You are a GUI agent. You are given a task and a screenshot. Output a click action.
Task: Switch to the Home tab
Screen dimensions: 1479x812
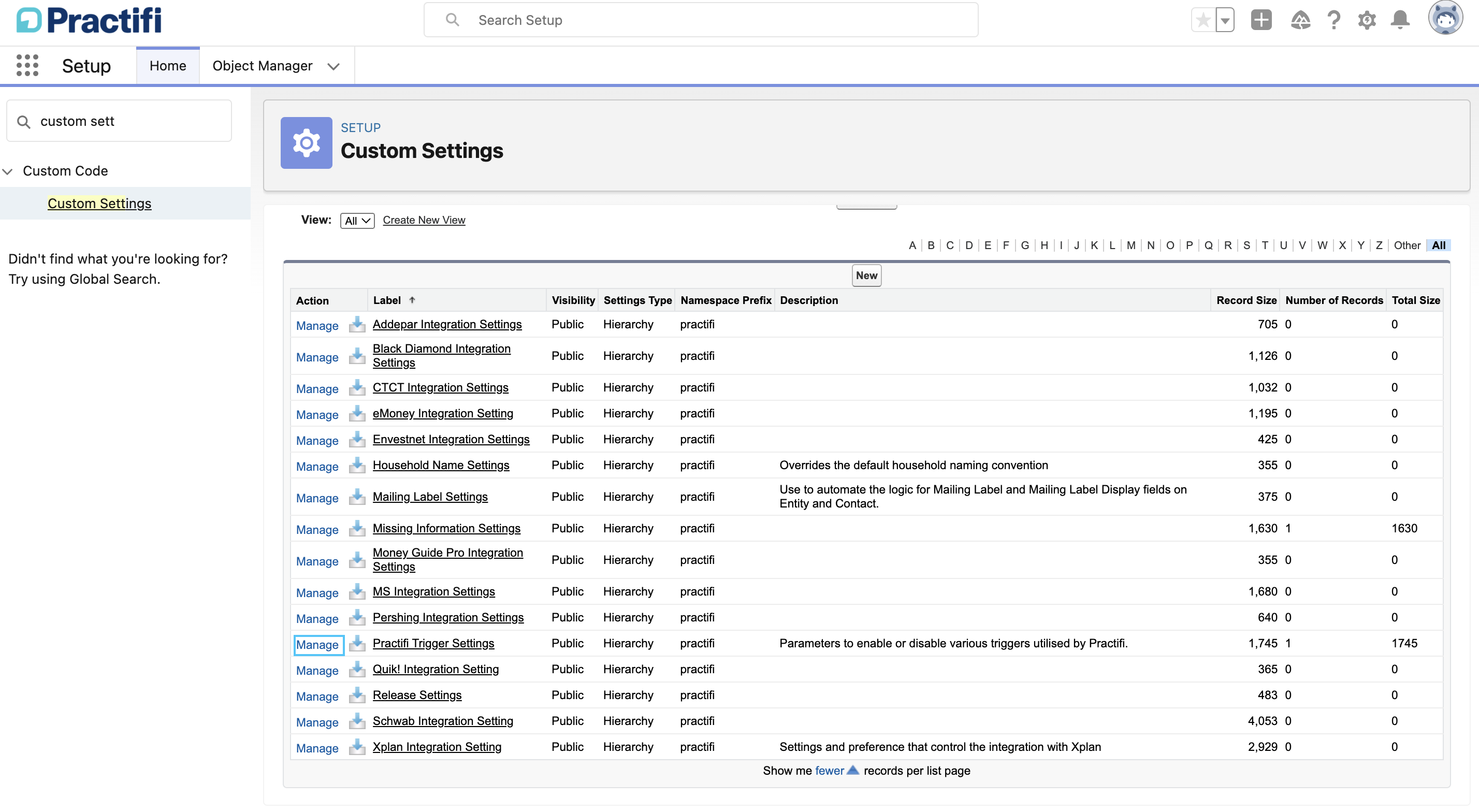tap(168, 66)
